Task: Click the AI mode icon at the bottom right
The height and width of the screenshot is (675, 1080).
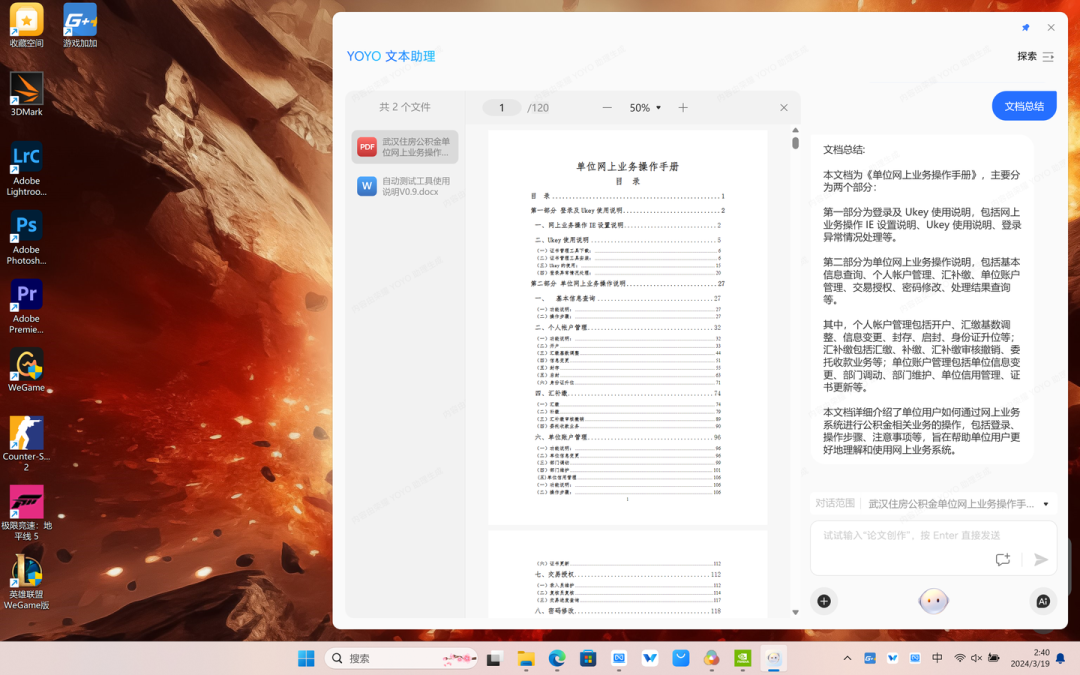Action: click(x=1043, y=601)
